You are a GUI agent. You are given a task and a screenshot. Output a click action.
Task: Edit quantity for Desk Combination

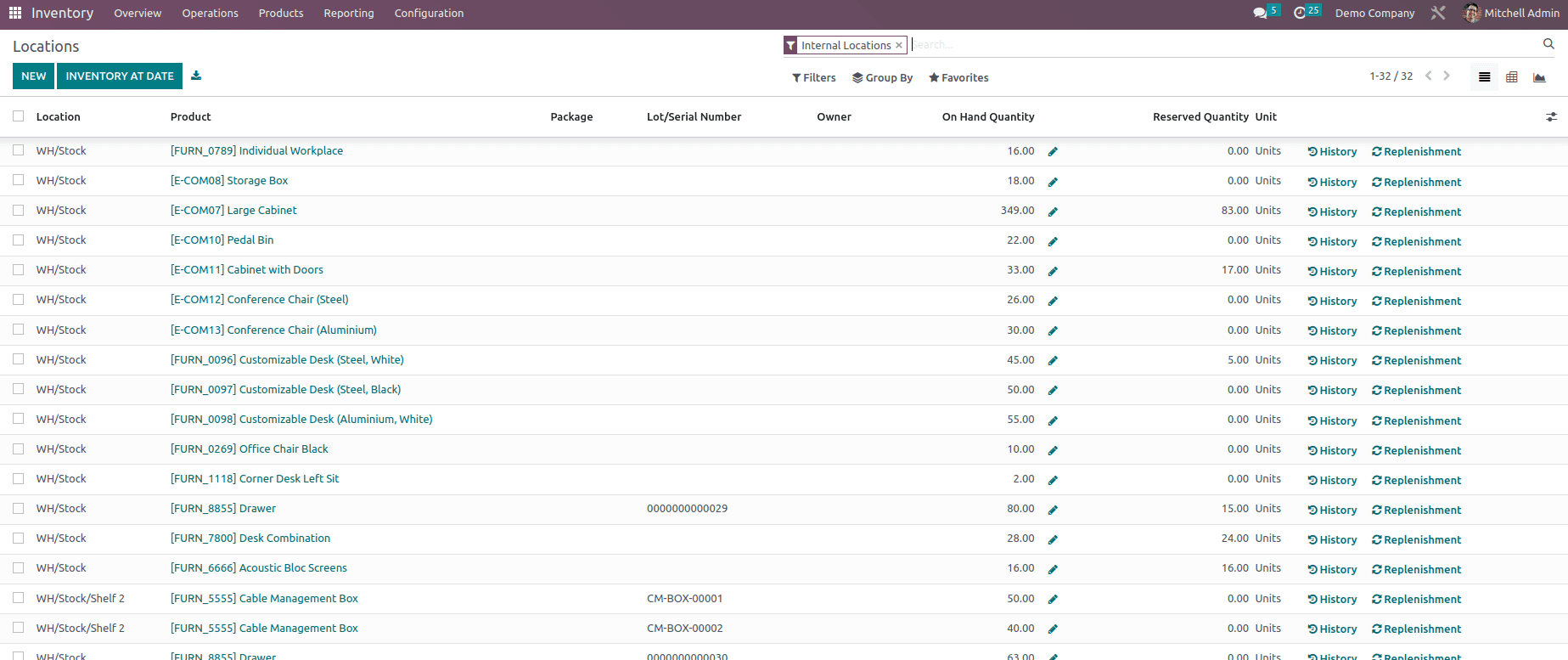(x=1053, y=539)
